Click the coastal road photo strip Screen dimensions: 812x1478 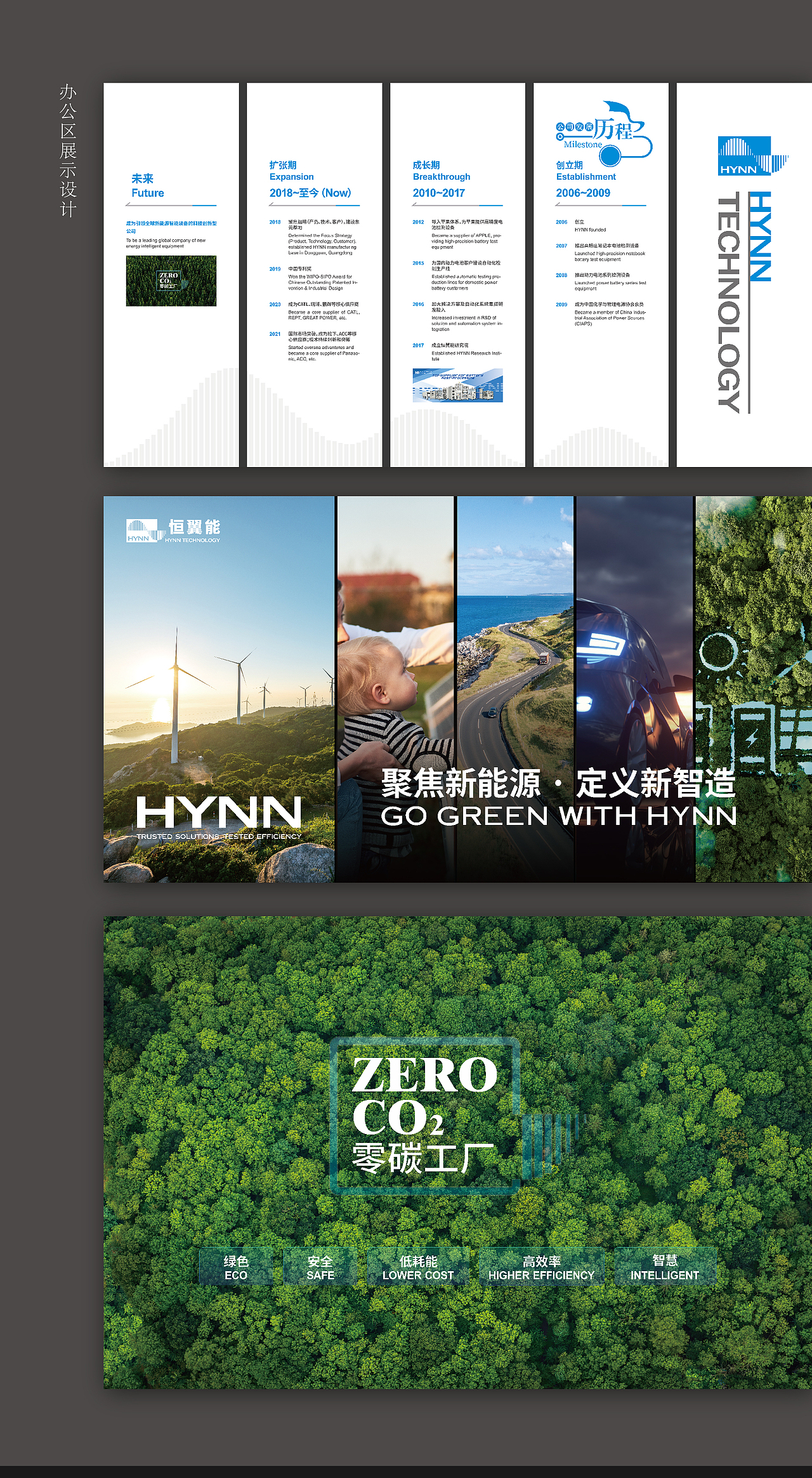click(515, 689)
